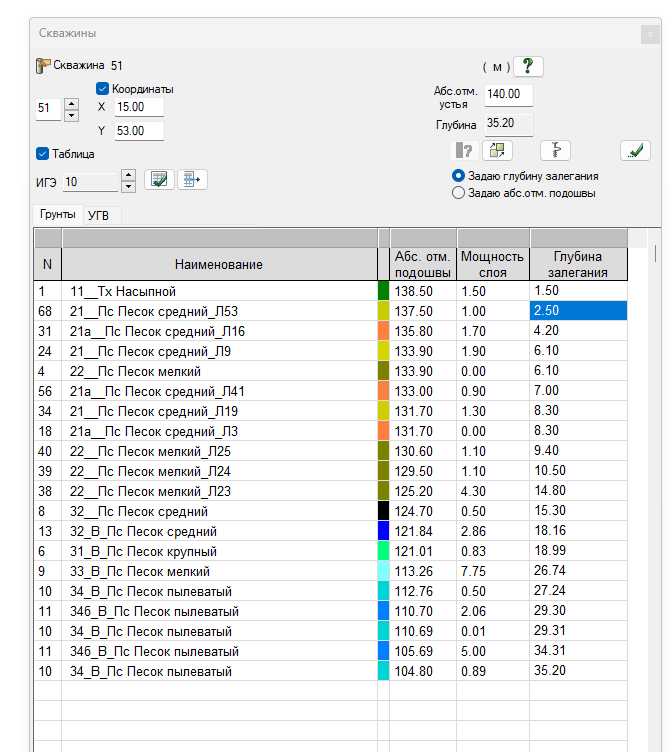Select row '21а__Пс Песок средний_Л41'
The height and width of the screenshot is (752, 671).
[x=330, y=391]
